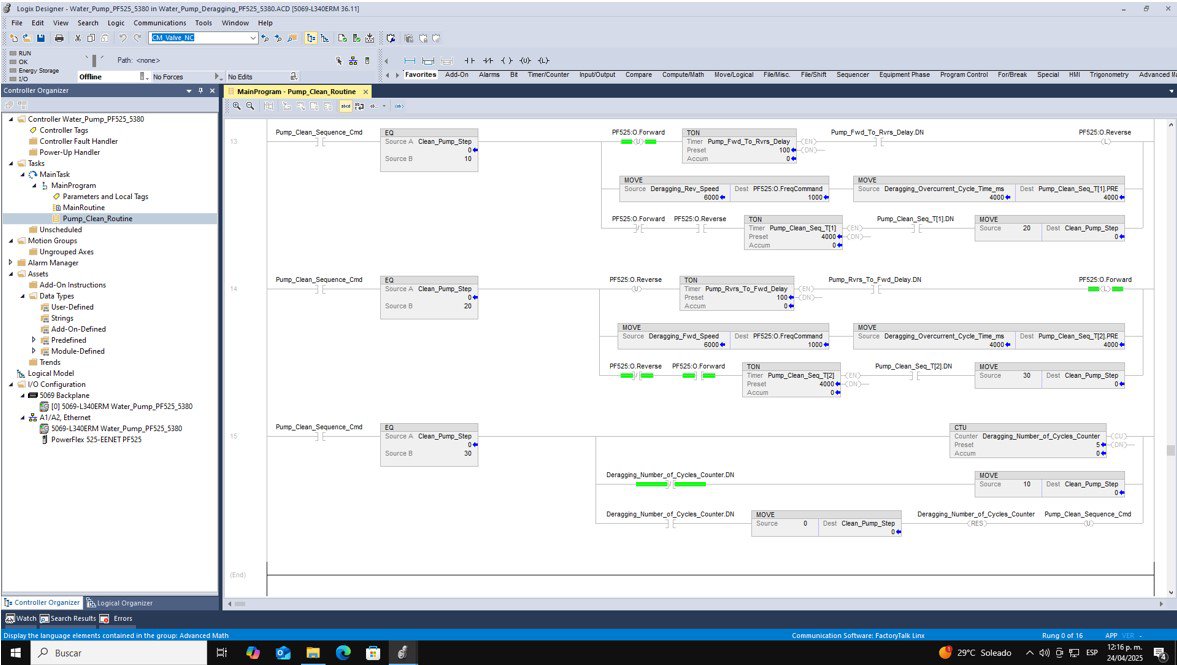1177x665 pixels.
Task: Open the tag search combo box dropdown
Action: (x=253, y=38)
